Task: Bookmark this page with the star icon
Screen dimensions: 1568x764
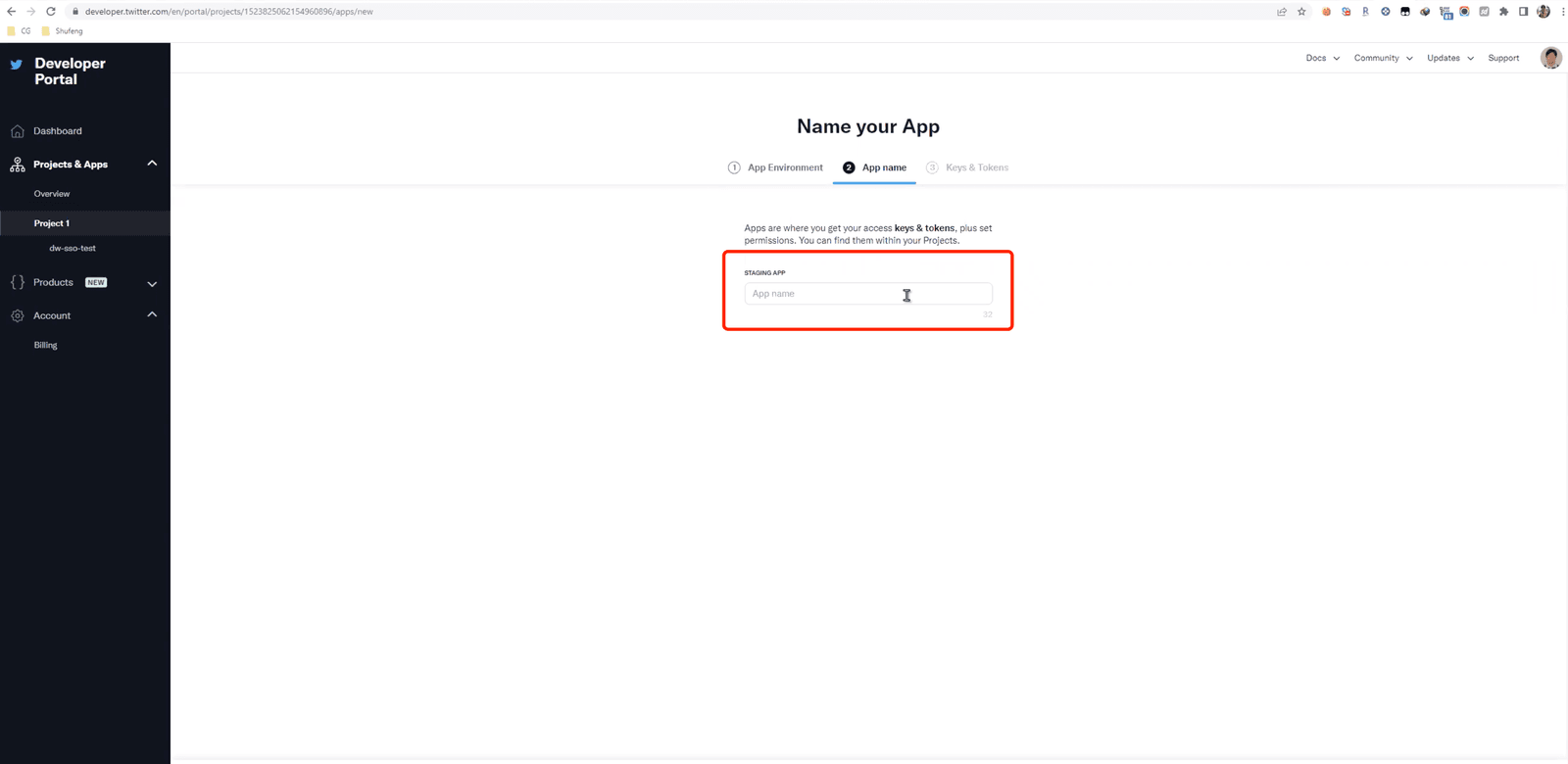Action: coord(1301,12)
